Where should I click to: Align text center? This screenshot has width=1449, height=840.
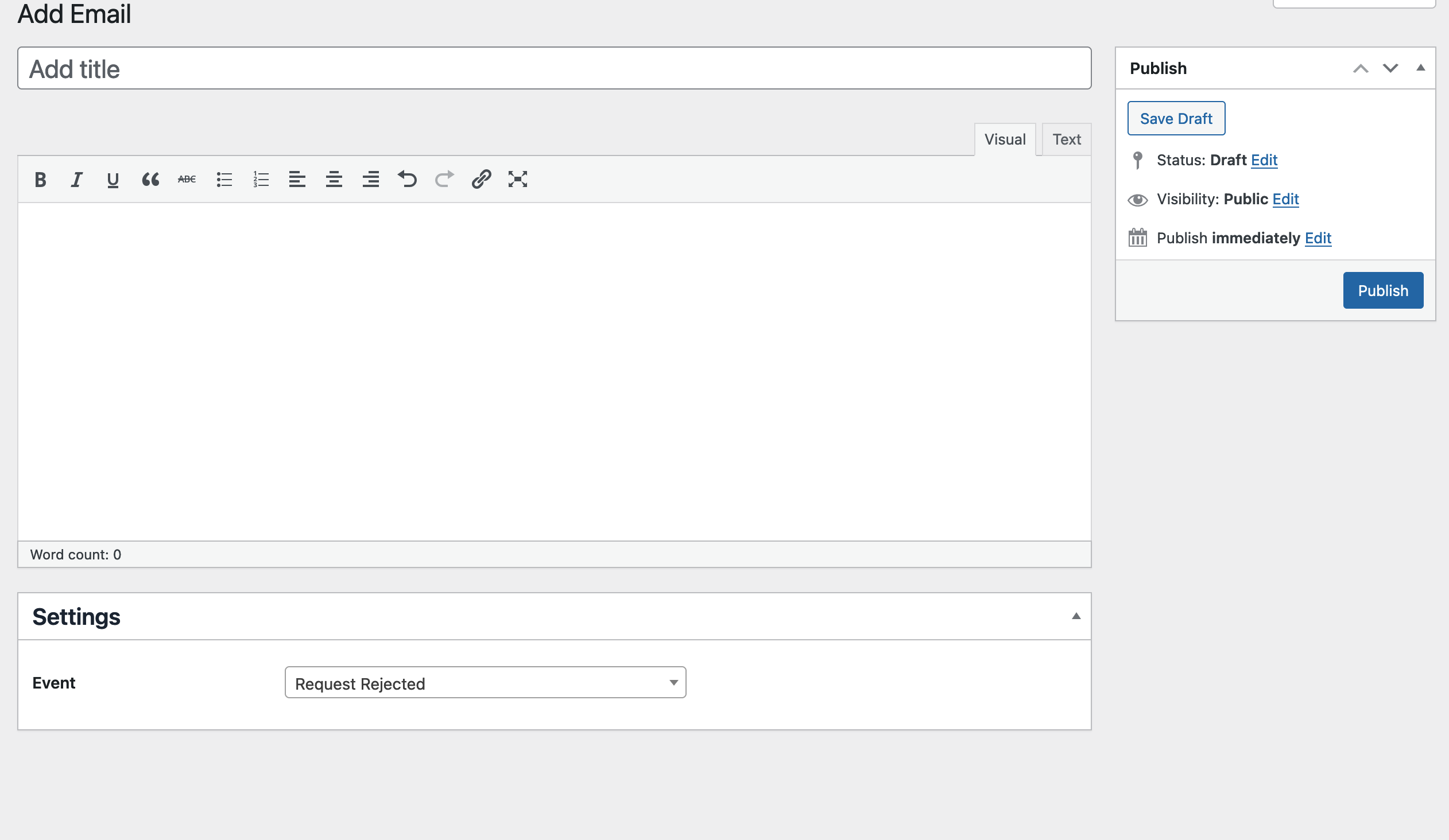[x=334, y=180]
